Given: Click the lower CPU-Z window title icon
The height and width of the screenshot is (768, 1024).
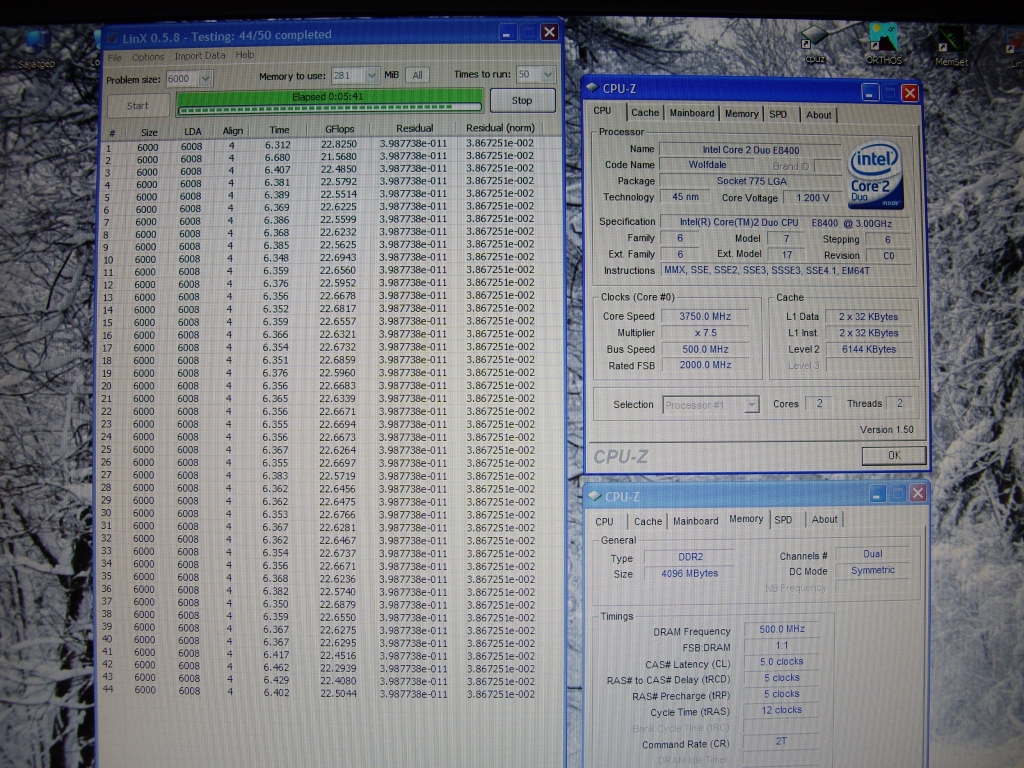Looking at the screenshot, I should (594, 496).
